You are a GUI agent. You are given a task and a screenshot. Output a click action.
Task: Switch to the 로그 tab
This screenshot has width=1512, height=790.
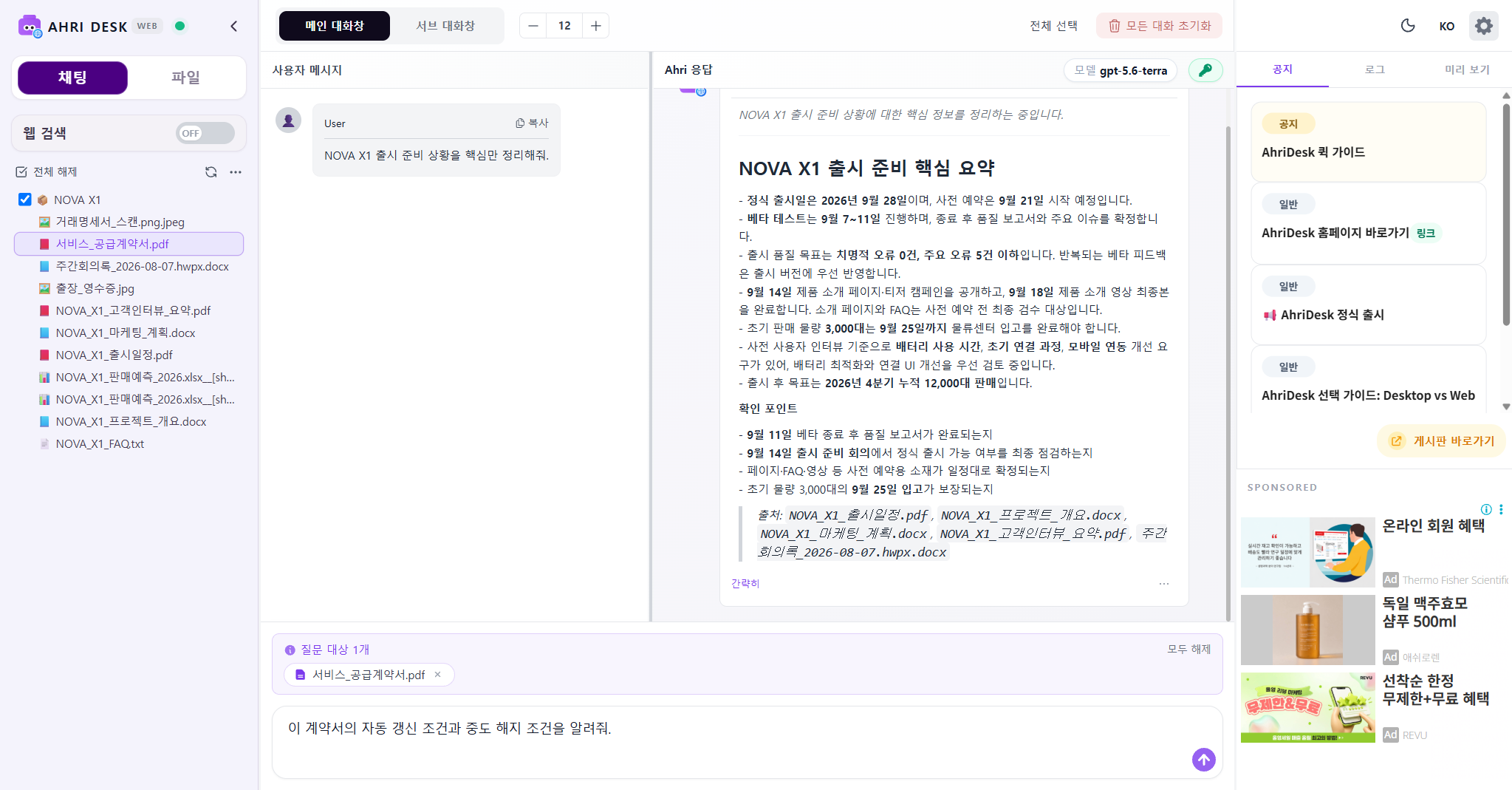coord(1375,69)
